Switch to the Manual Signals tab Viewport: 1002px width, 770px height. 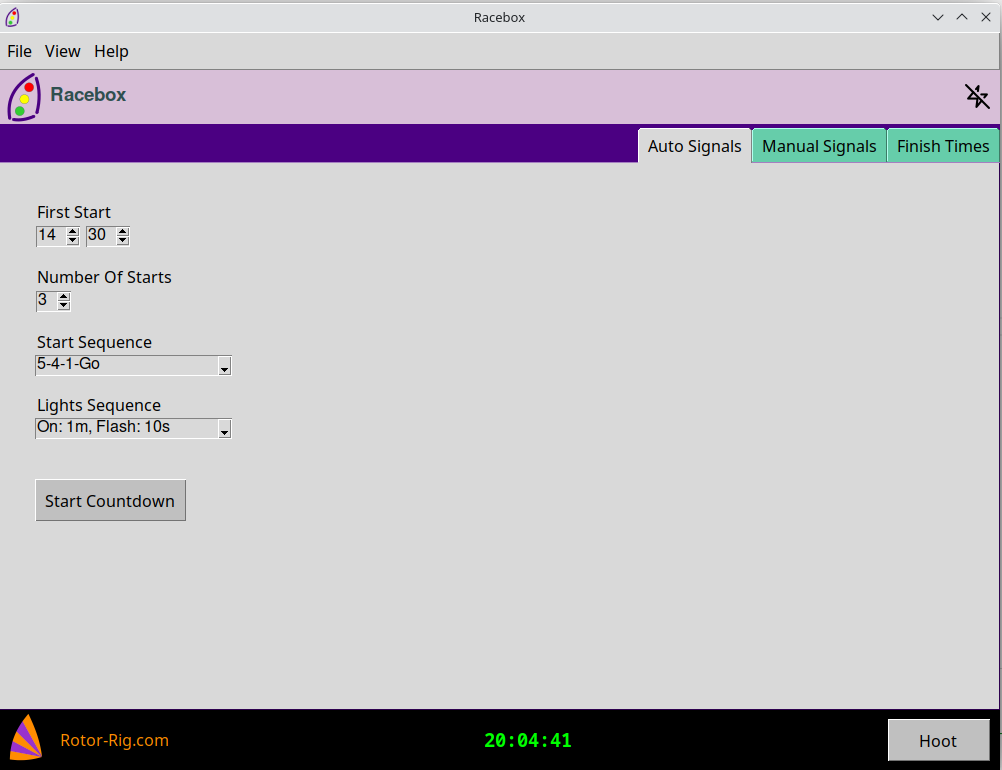(x=819, y=146)
